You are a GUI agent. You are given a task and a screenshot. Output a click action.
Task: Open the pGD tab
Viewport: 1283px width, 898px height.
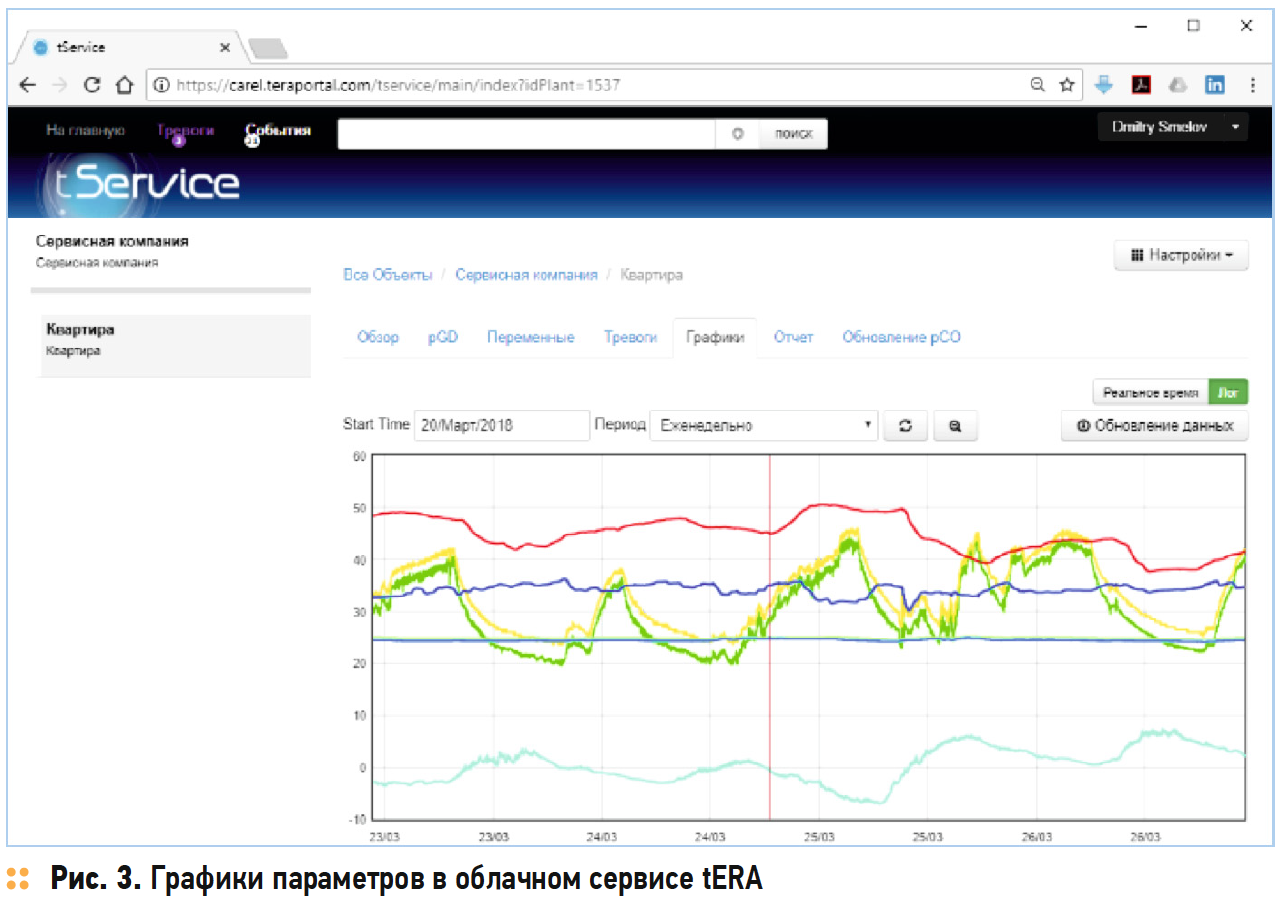(x=443, y=338)
